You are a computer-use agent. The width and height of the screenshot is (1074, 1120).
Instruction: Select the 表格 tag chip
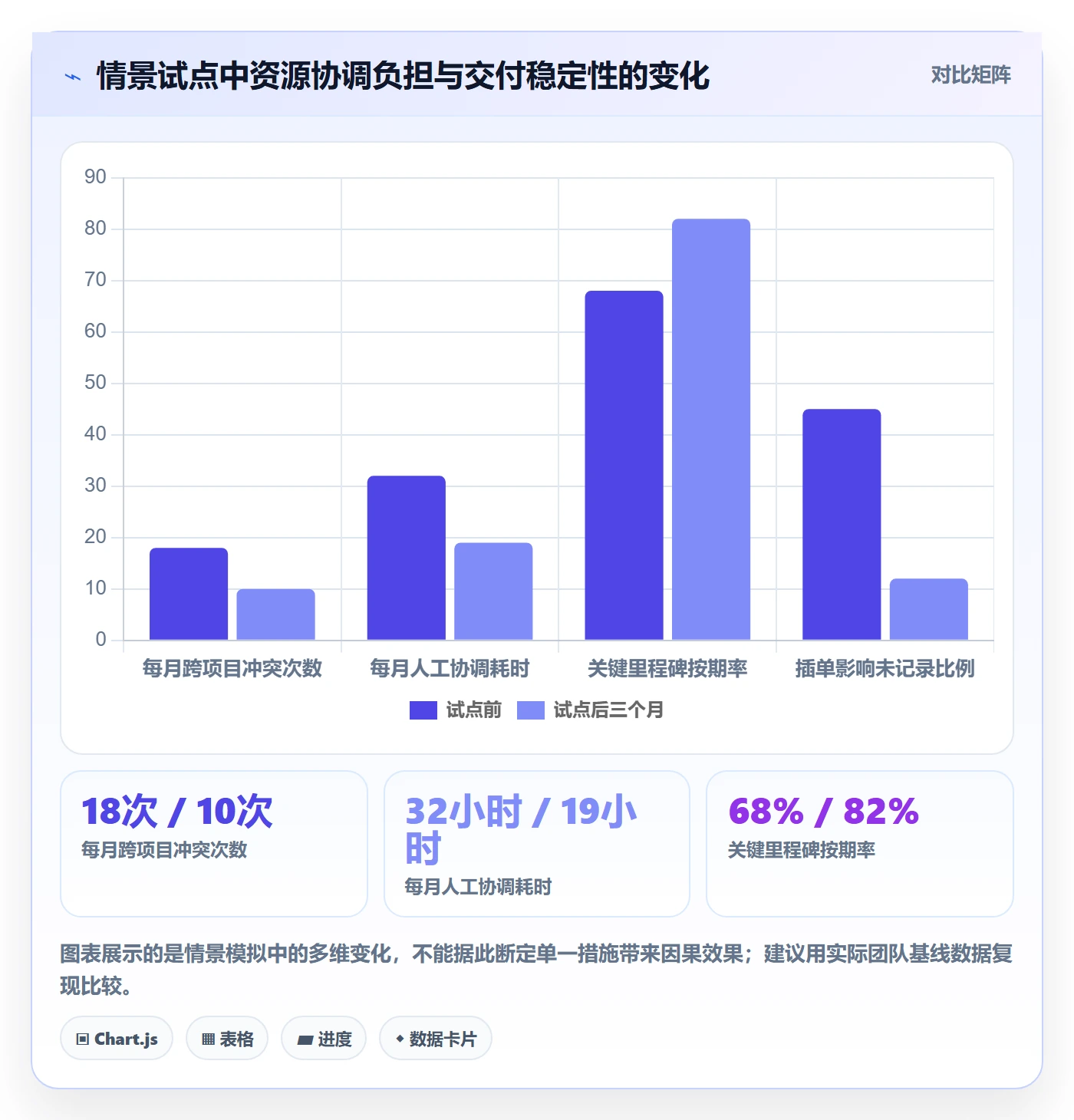[x=227, y=1039]
